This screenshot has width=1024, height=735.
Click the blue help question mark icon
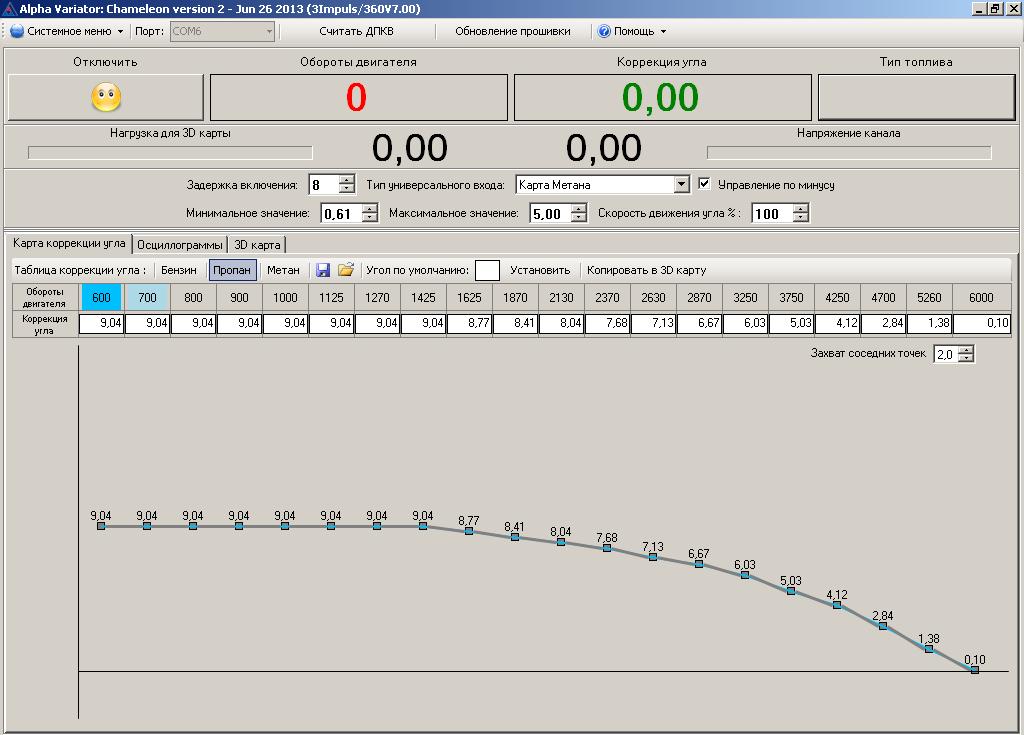(604, 31)
